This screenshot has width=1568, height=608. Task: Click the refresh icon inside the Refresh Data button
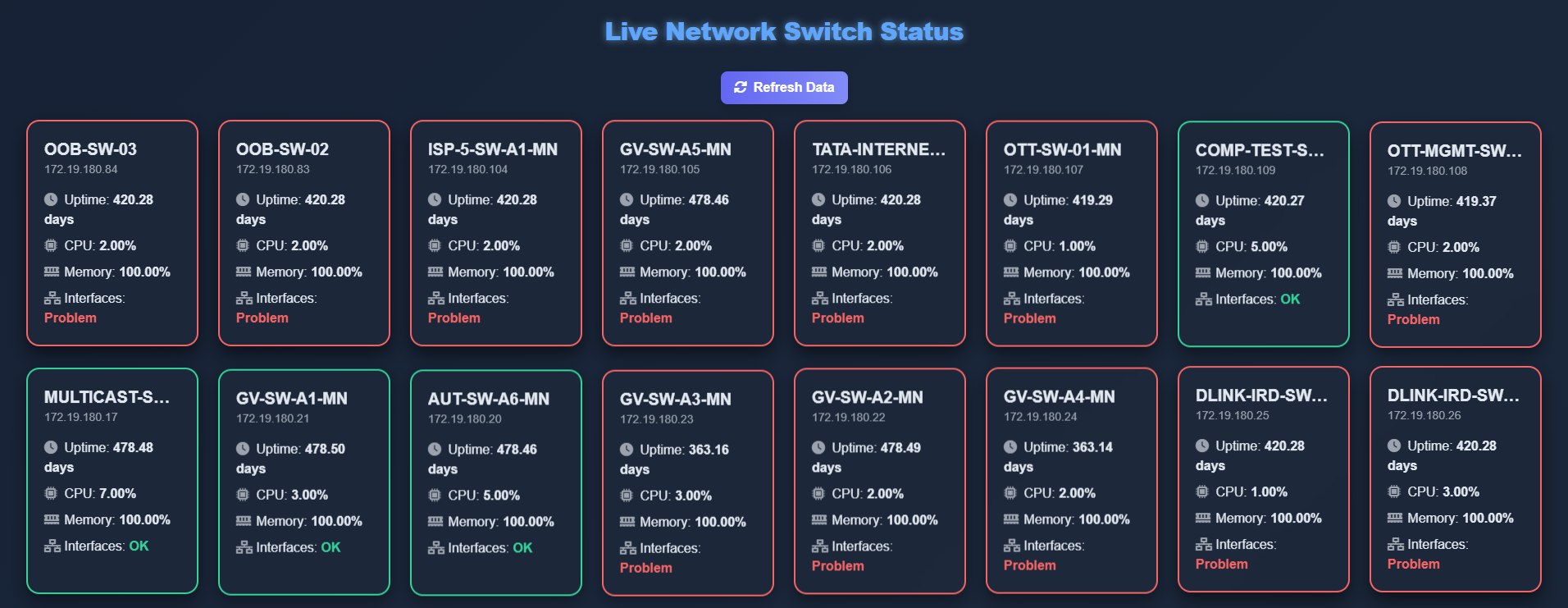741,87
